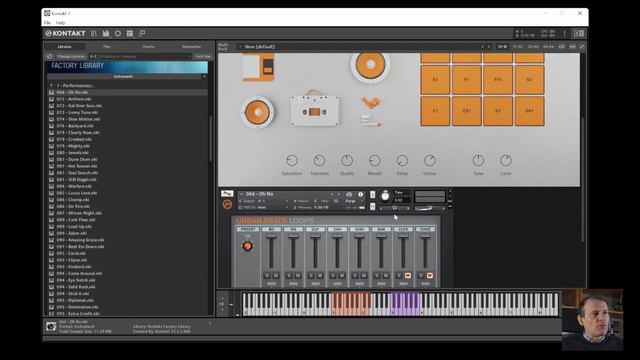Click the Quality knob
Viewport: 640px width, 360px height.
click(347, 160)
